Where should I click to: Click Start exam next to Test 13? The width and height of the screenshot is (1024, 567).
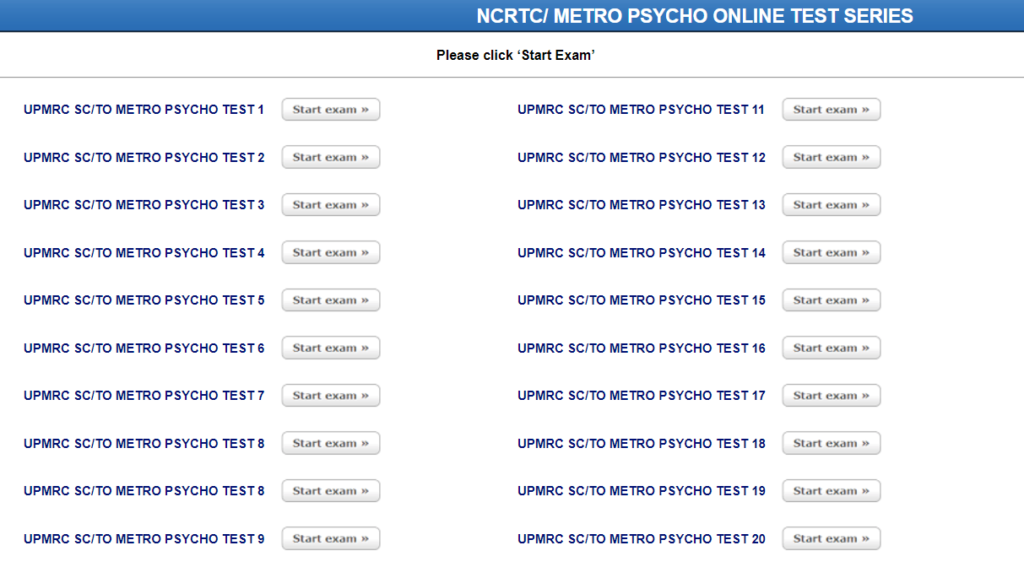click(831, 205)
